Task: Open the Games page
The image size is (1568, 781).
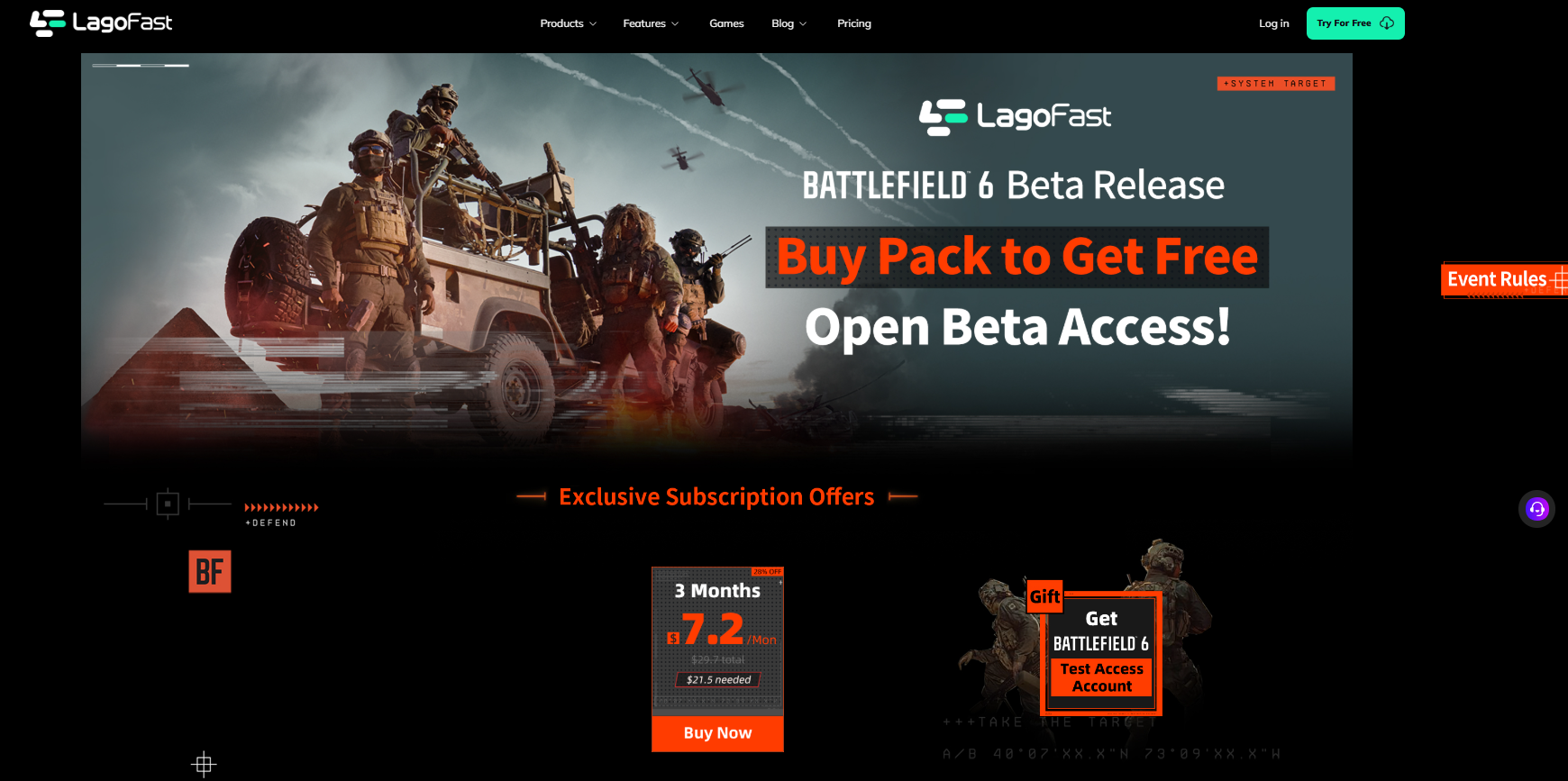Action: [x=726, y=23]
